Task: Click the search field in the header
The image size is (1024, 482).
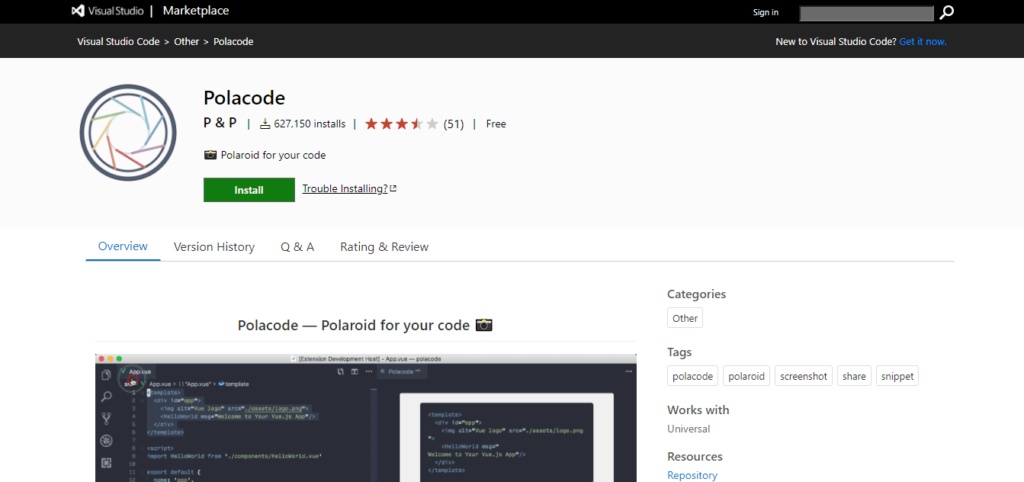Action: click(866, 12)
